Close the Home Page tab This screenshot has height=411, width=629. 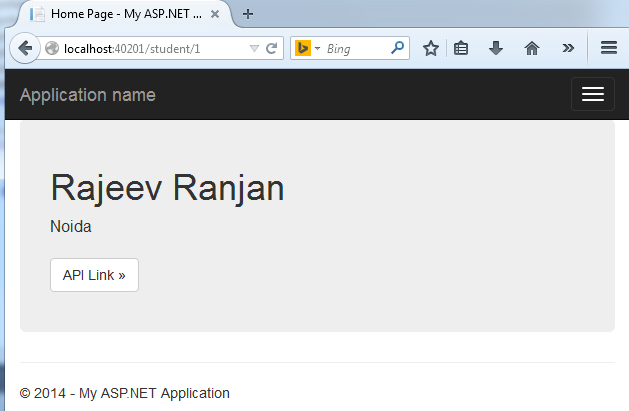pos(215,14)
